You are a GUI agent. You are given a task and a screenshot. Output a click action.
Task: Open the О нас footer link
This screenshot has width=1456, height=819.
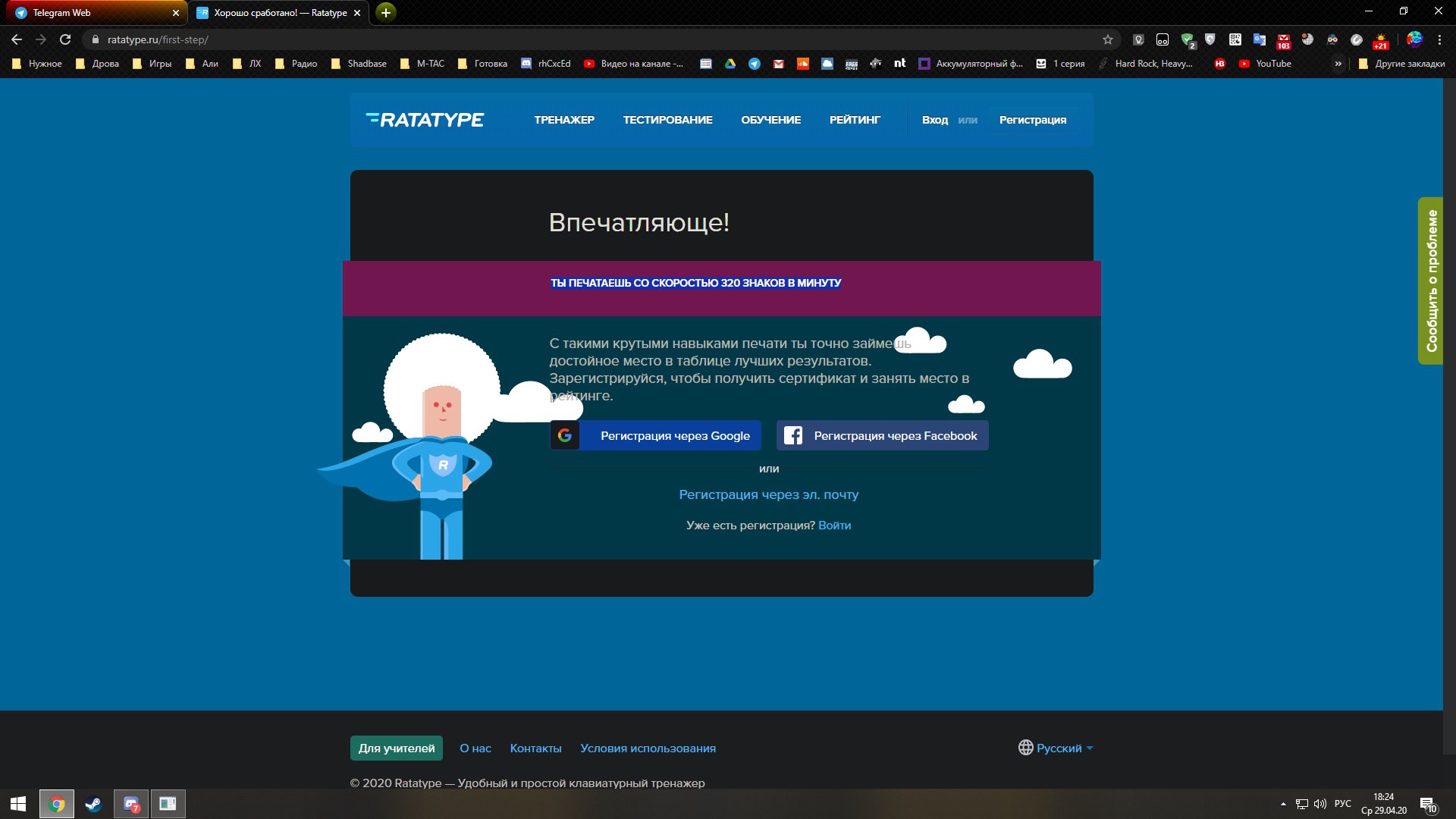click(475, 748)
